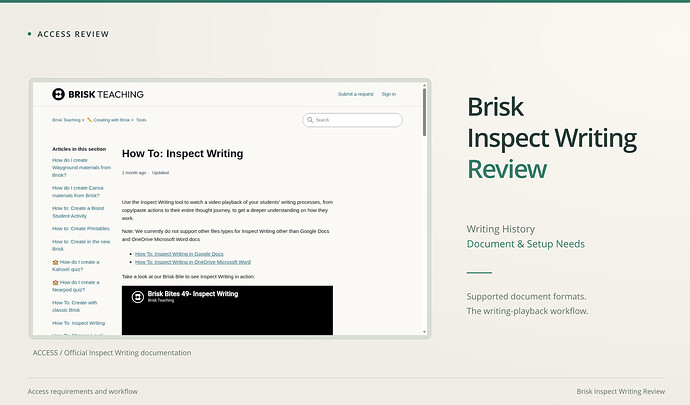Open 'How to: Create Printables' article
690x405 pixels.
point(81,229)
